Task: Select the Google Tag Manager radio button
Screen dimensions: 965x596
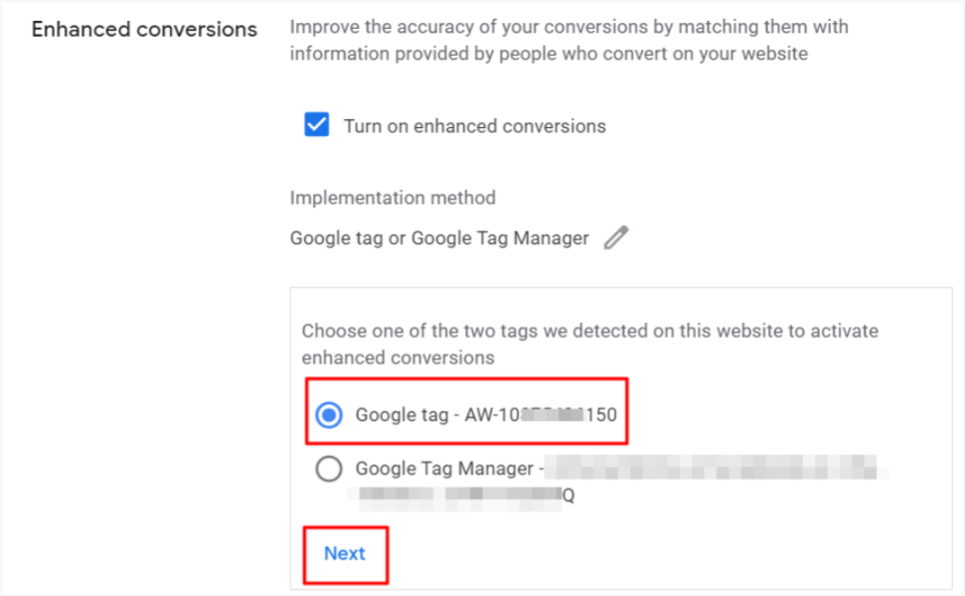Action: [x=329, y=469]
